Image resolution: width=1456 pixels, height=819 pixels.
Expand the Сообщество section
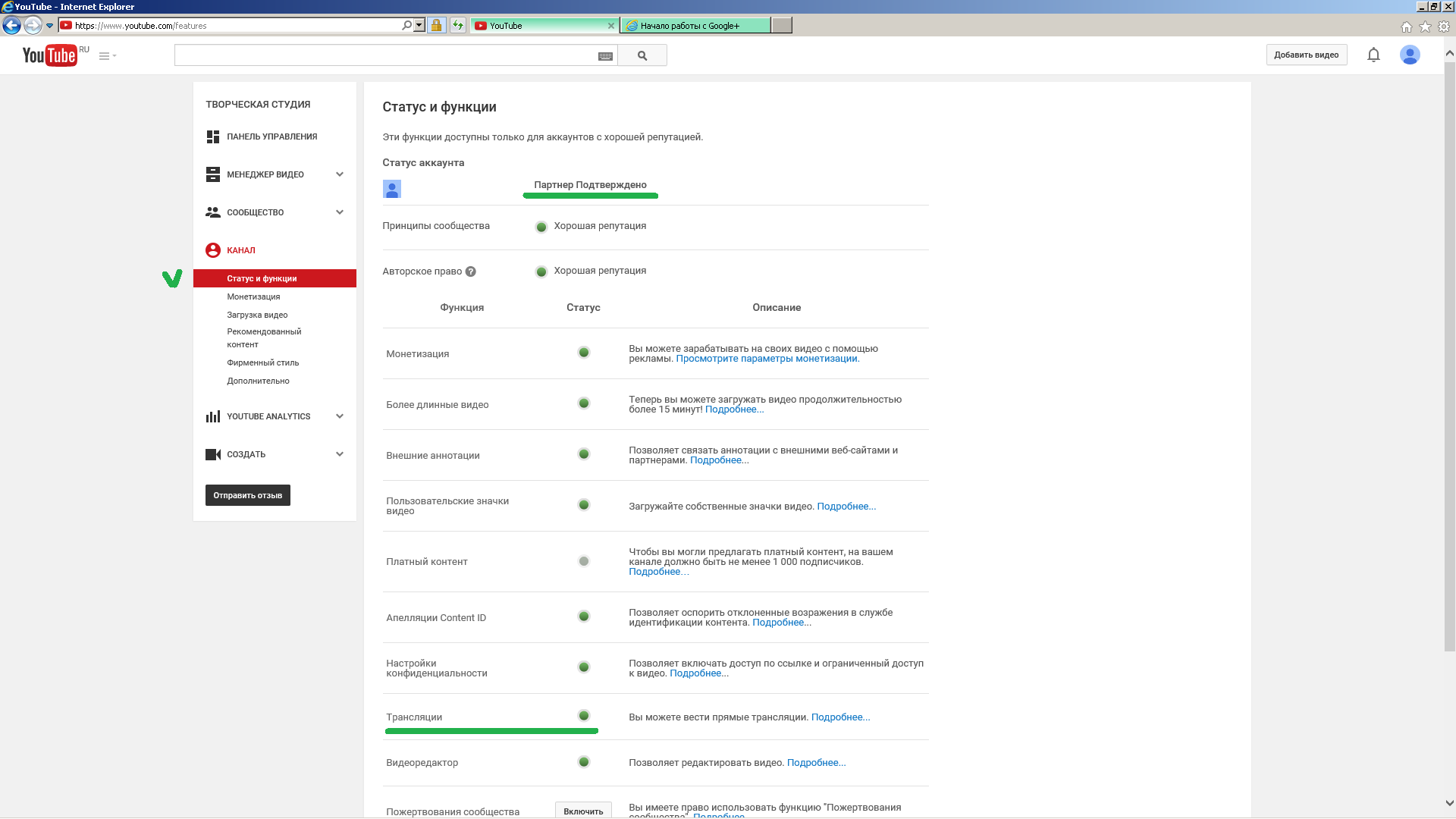point(340,212)
